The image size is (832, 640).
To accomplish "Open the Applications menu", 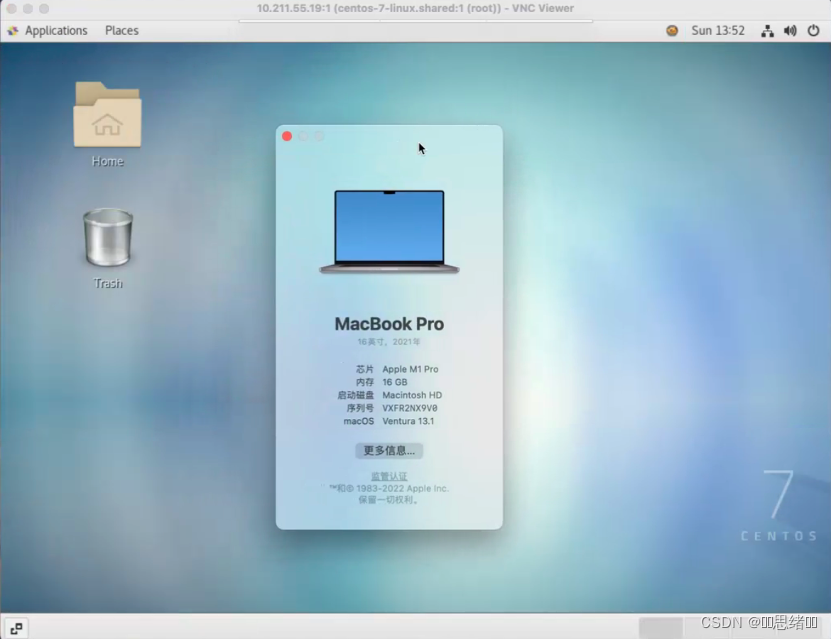I will pos(56,31).
